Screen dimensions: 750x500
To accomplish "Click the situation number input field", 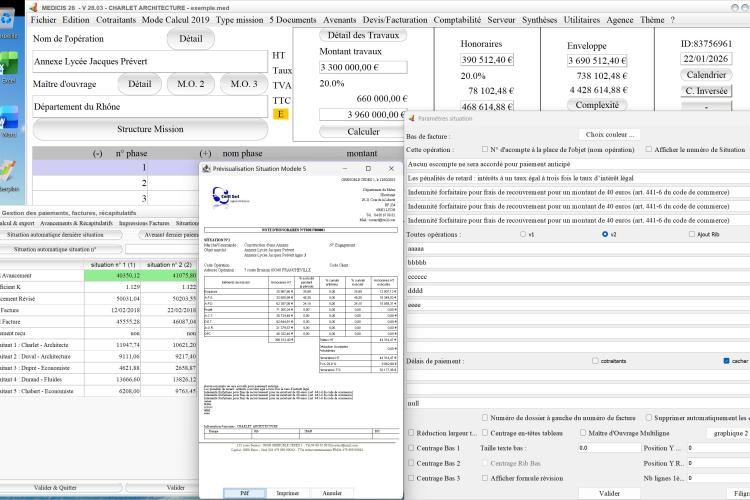I will pos(162,249).
